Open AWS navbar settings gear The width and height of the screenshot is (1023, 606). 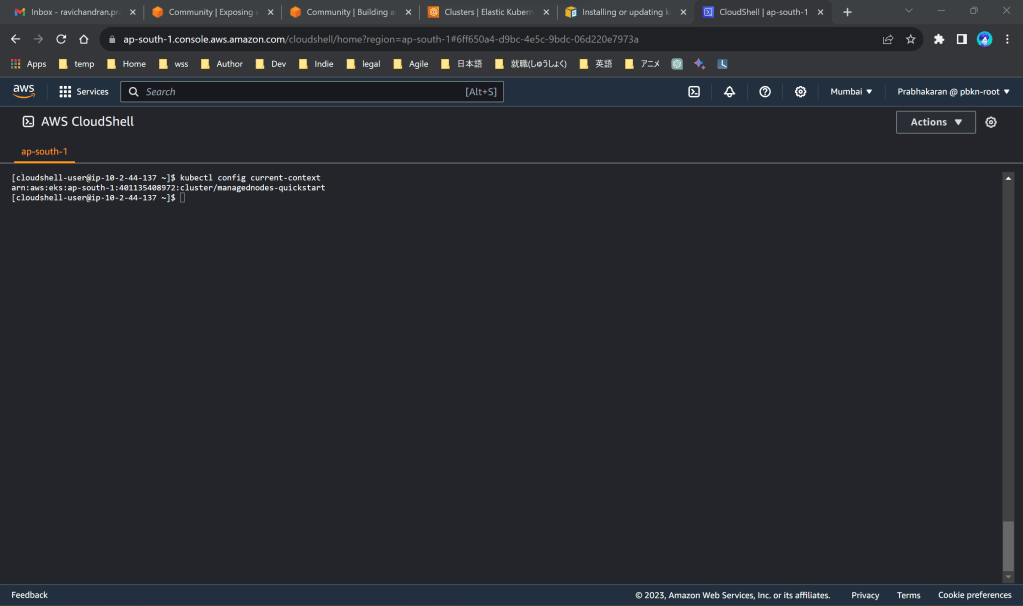[800, 91]
